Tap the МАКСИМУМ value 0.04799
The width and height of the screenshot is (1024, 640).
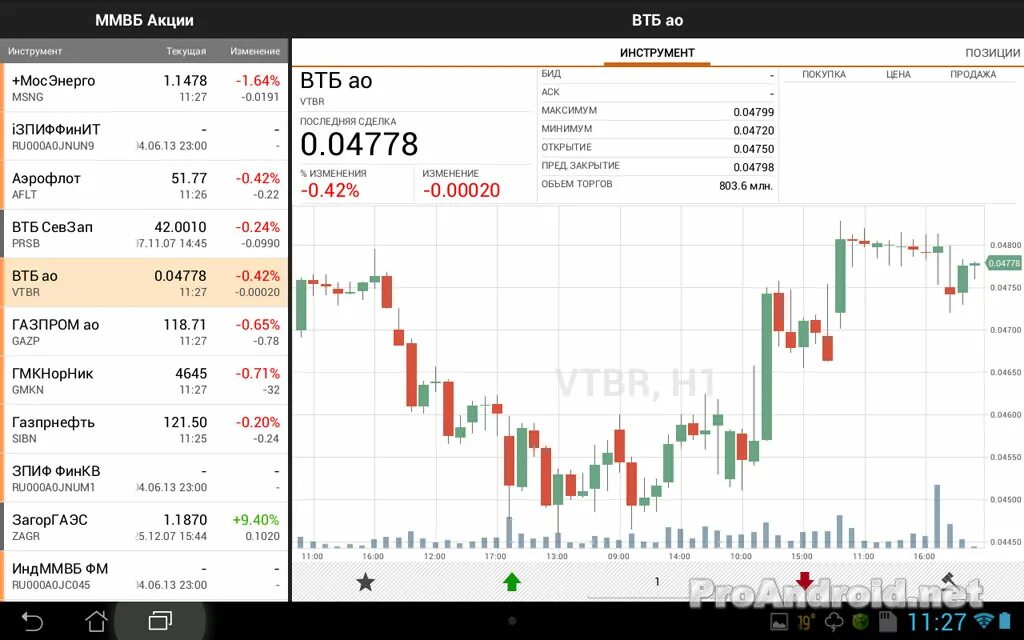point(753,112)
